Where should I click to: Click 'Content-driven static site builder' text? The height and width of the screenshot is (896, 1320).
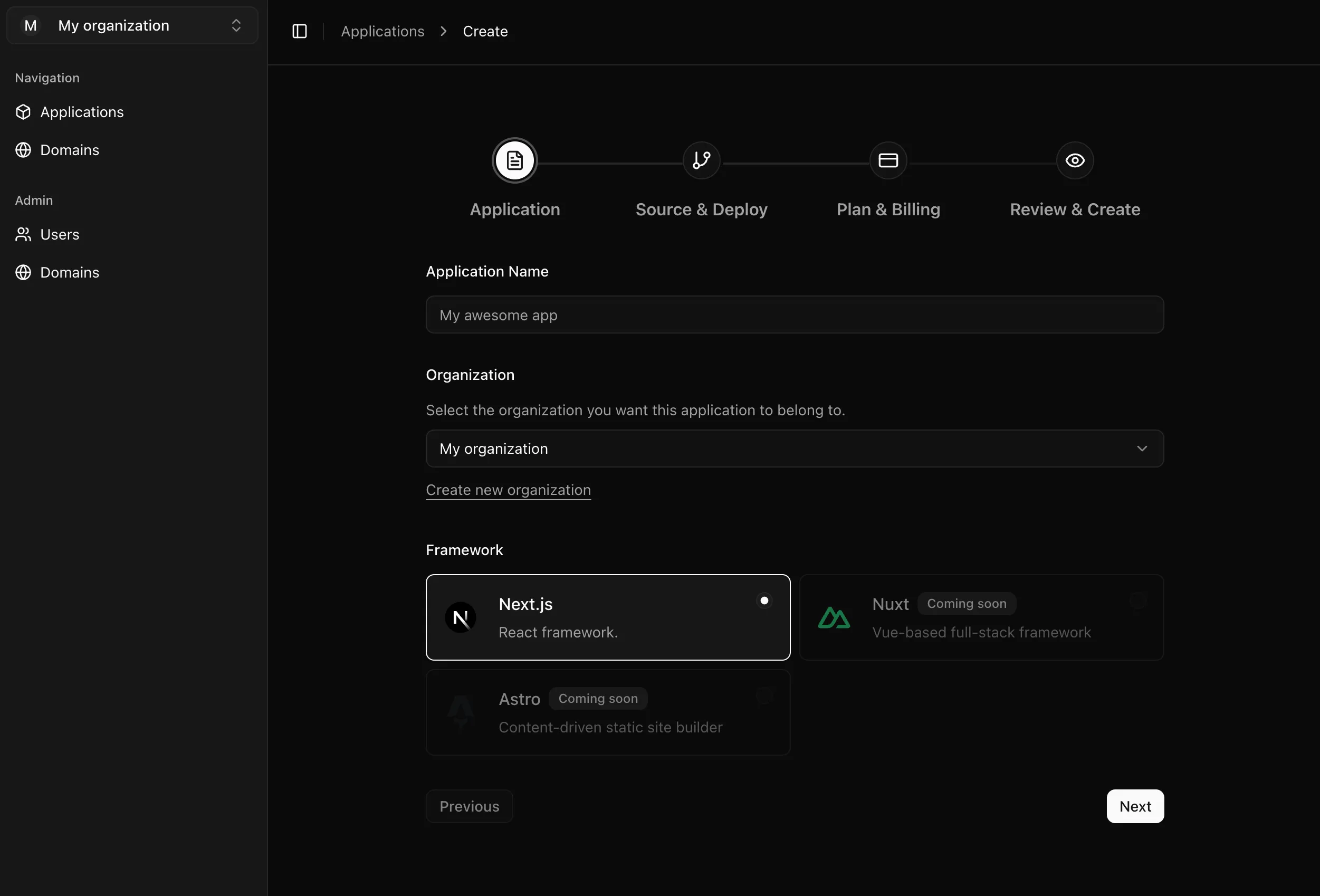click(610, 727)
